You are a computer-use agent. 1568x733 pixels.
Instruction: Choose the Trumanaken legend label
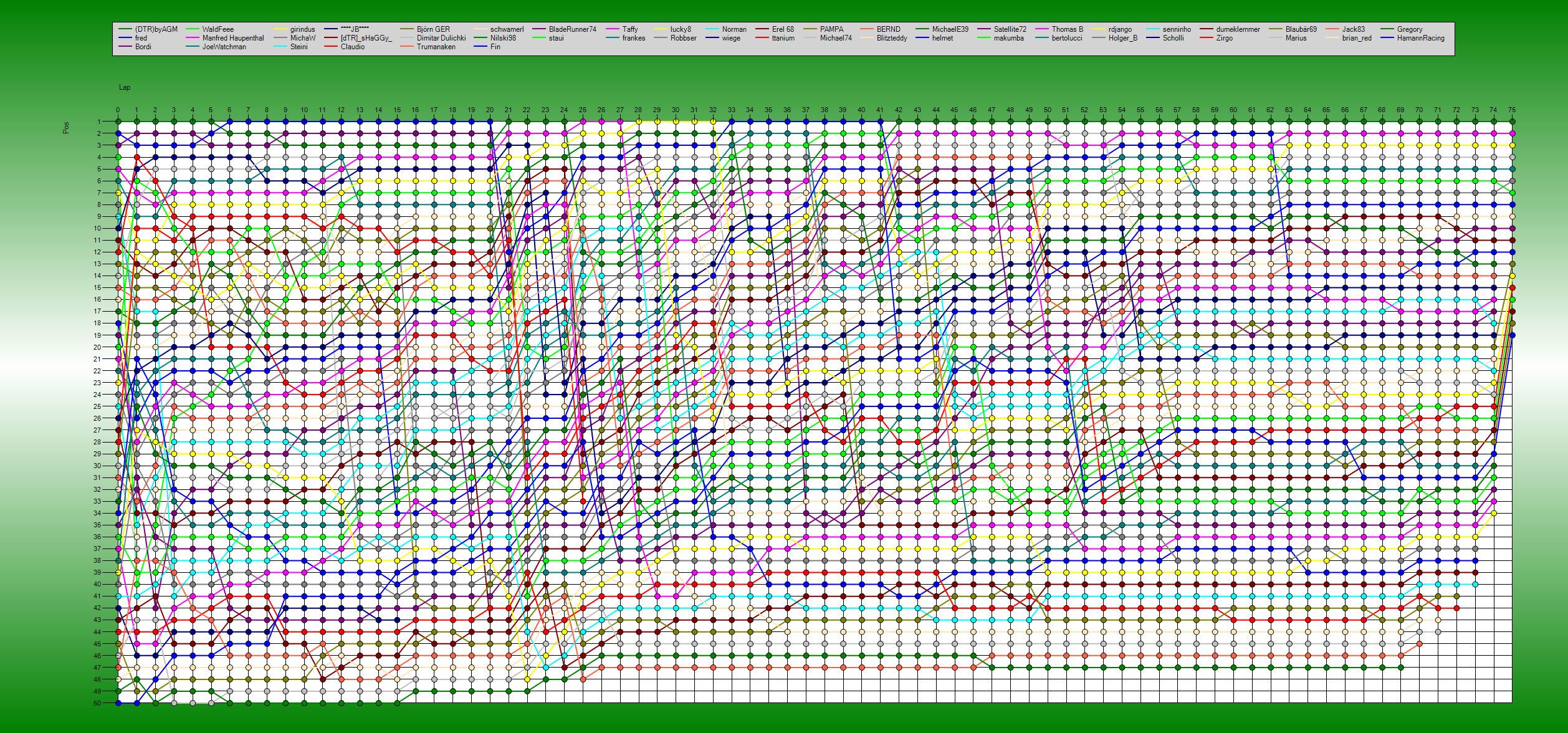click(x=436, y=47)
